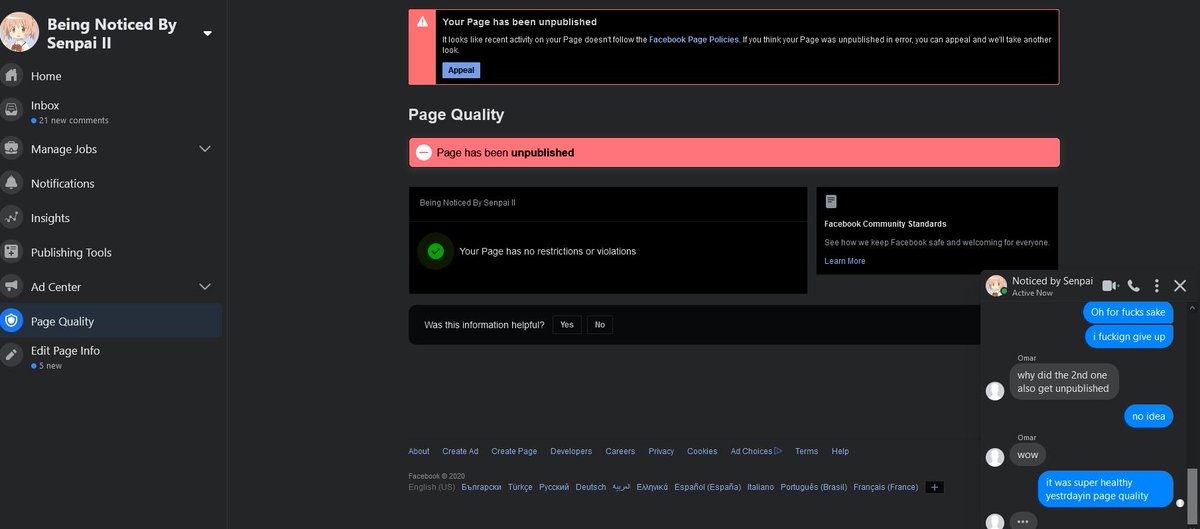
Task: Click the Ad Choices arrow icon
Action: click(x=778, y=451)
